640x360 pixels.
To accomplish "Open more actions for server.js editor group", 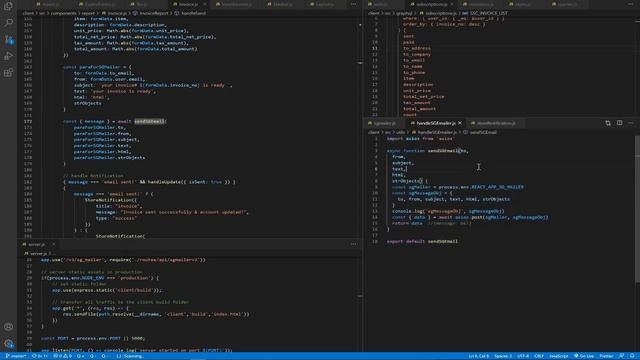I will pos(353,244).
